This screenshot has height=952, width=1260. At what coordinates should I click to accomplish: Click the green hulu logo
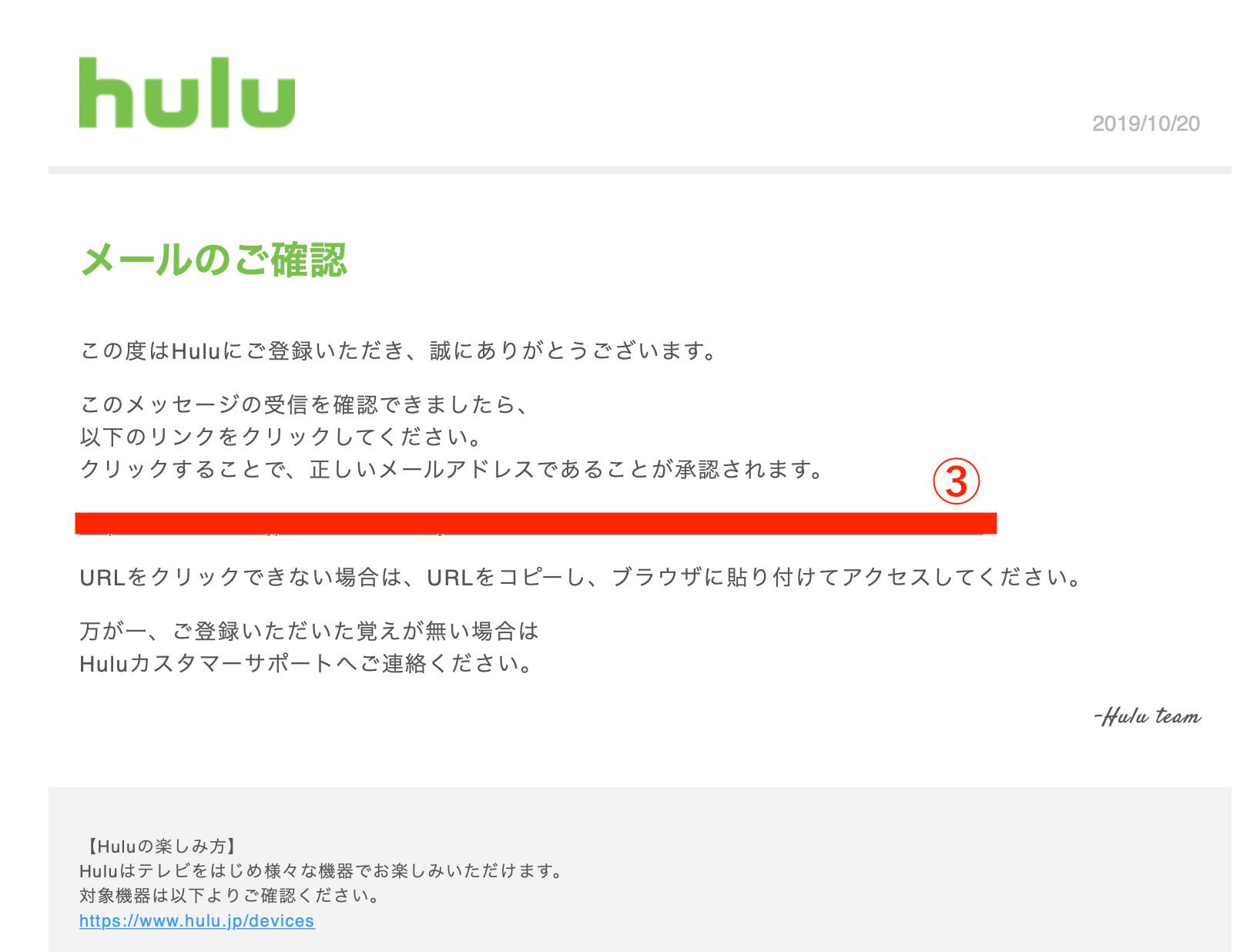(x=187, y=92)
